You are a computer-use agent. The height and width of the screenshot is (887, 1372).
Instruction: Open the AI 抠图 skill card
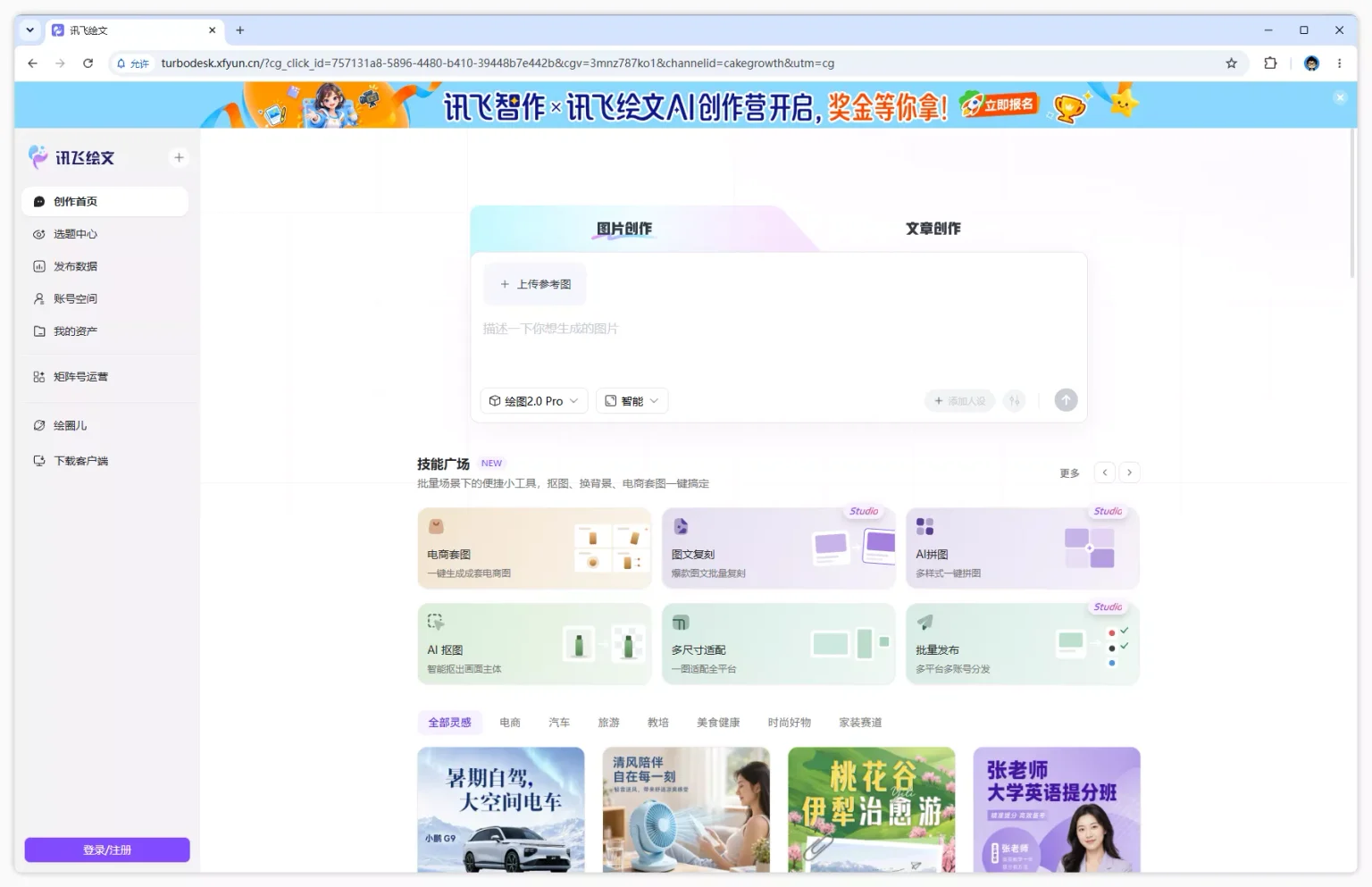tap(534, 644)
